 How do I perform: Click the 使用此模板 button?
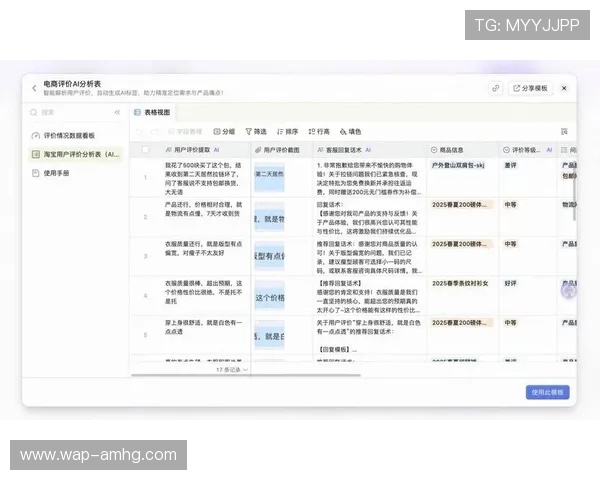pyautogui.click(x=548, y=392)
